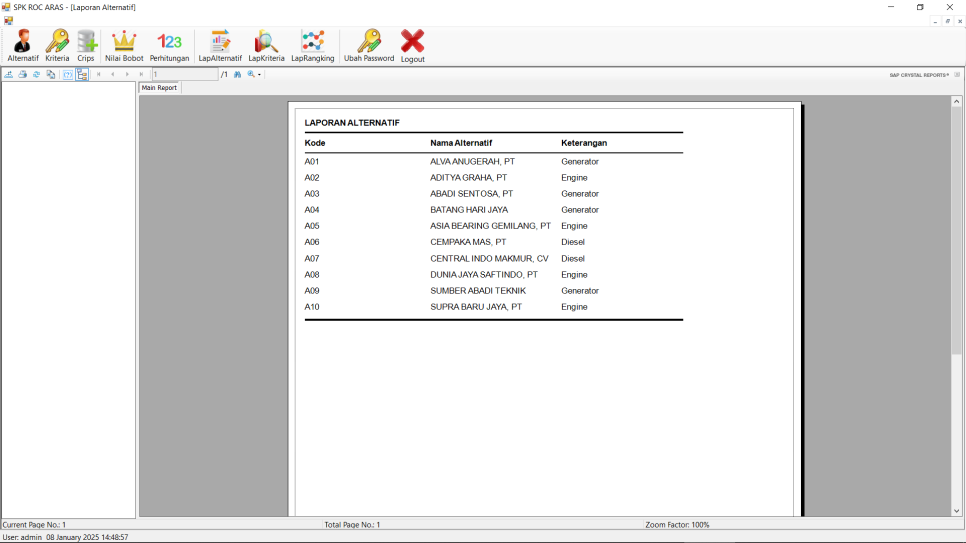Image resolution: width=966 pixels, height=543 pixels.
Task: Open the LapAlternatif report button
Action: pos(220,46)
